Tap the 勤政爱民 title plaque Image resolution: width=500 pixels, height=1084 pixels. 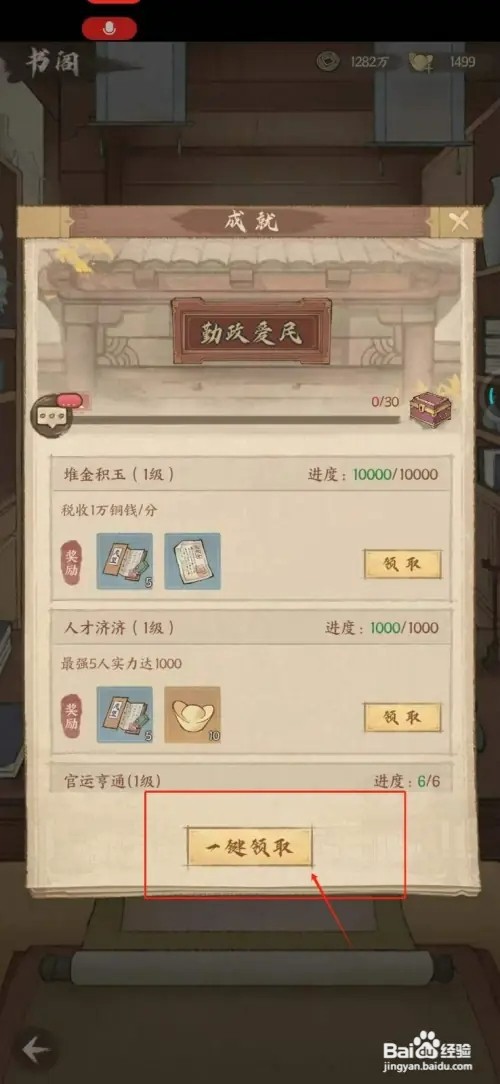[x=251, y=331]
